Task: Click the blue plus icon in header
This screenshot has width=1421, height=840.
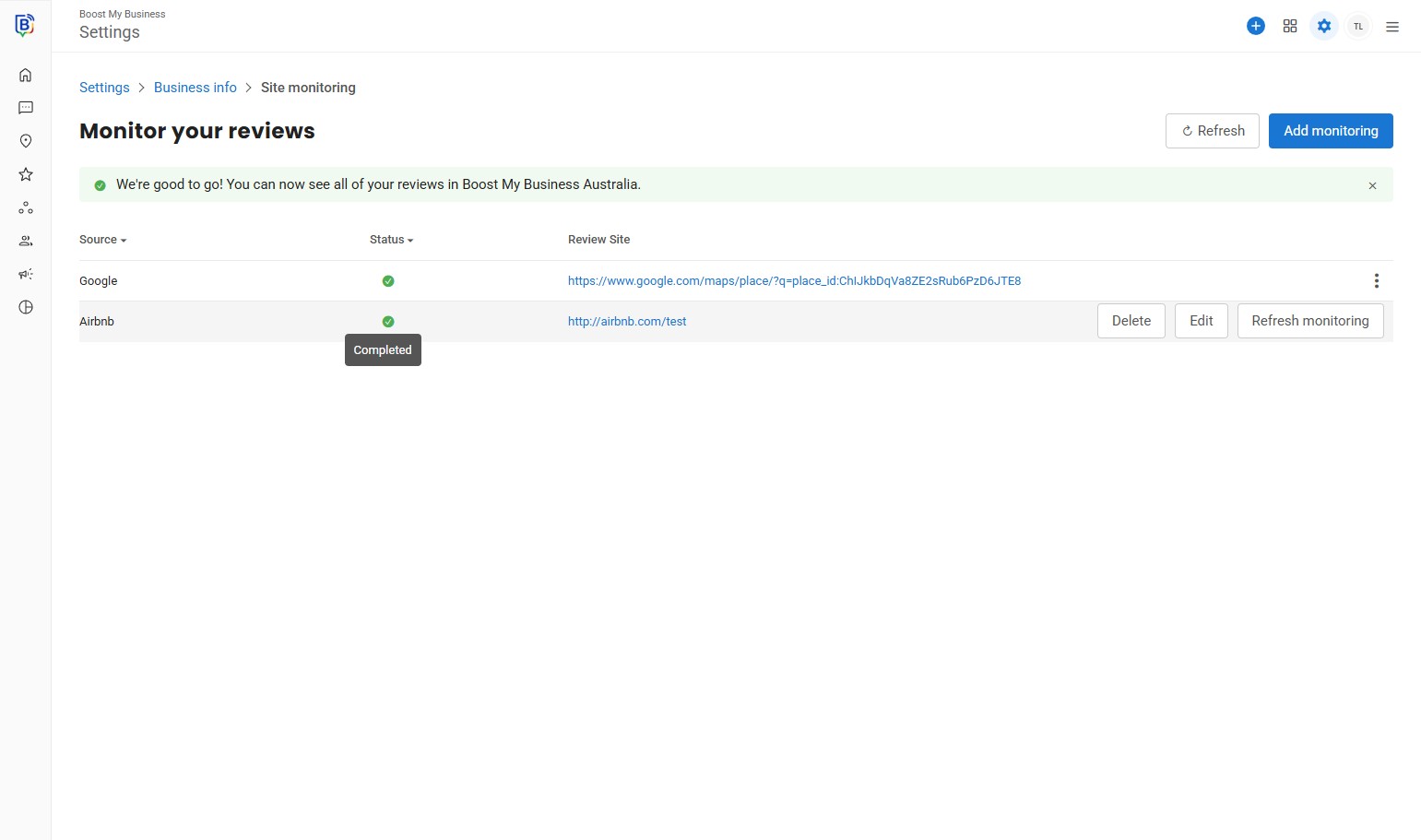Action: (1255, 26)
